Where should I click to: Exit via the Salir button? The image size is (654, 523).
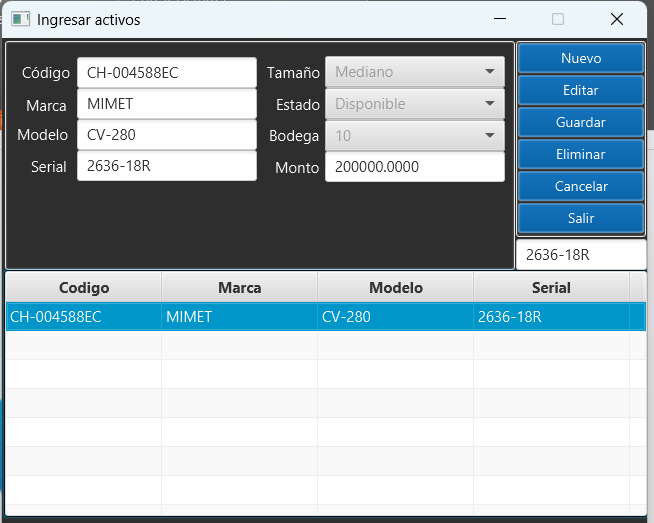[x=580, y=218]
